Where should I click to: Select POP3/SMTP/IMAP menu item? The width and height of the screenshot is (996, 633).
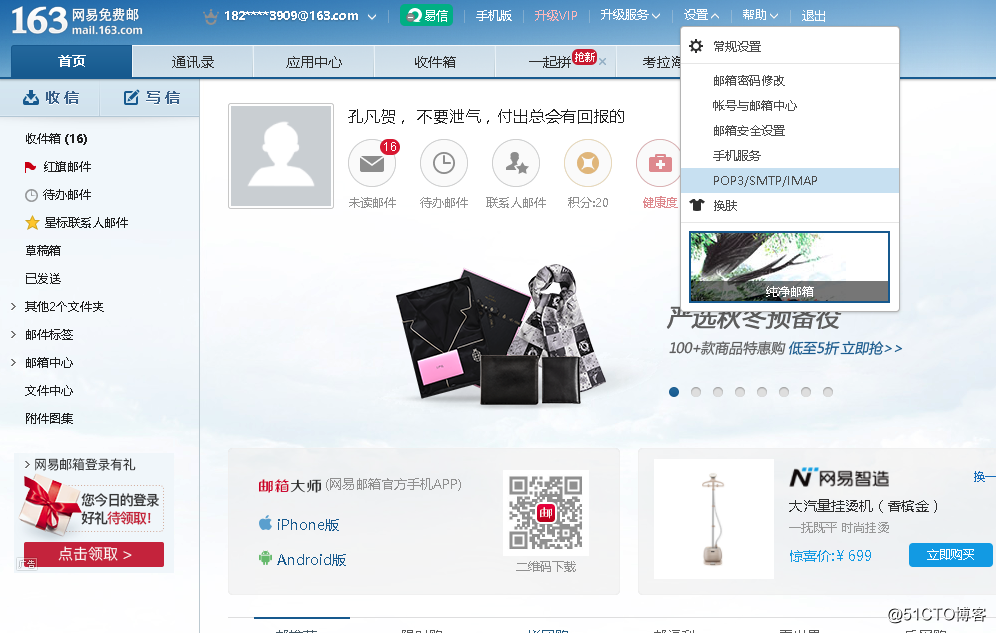pos(790,180)
